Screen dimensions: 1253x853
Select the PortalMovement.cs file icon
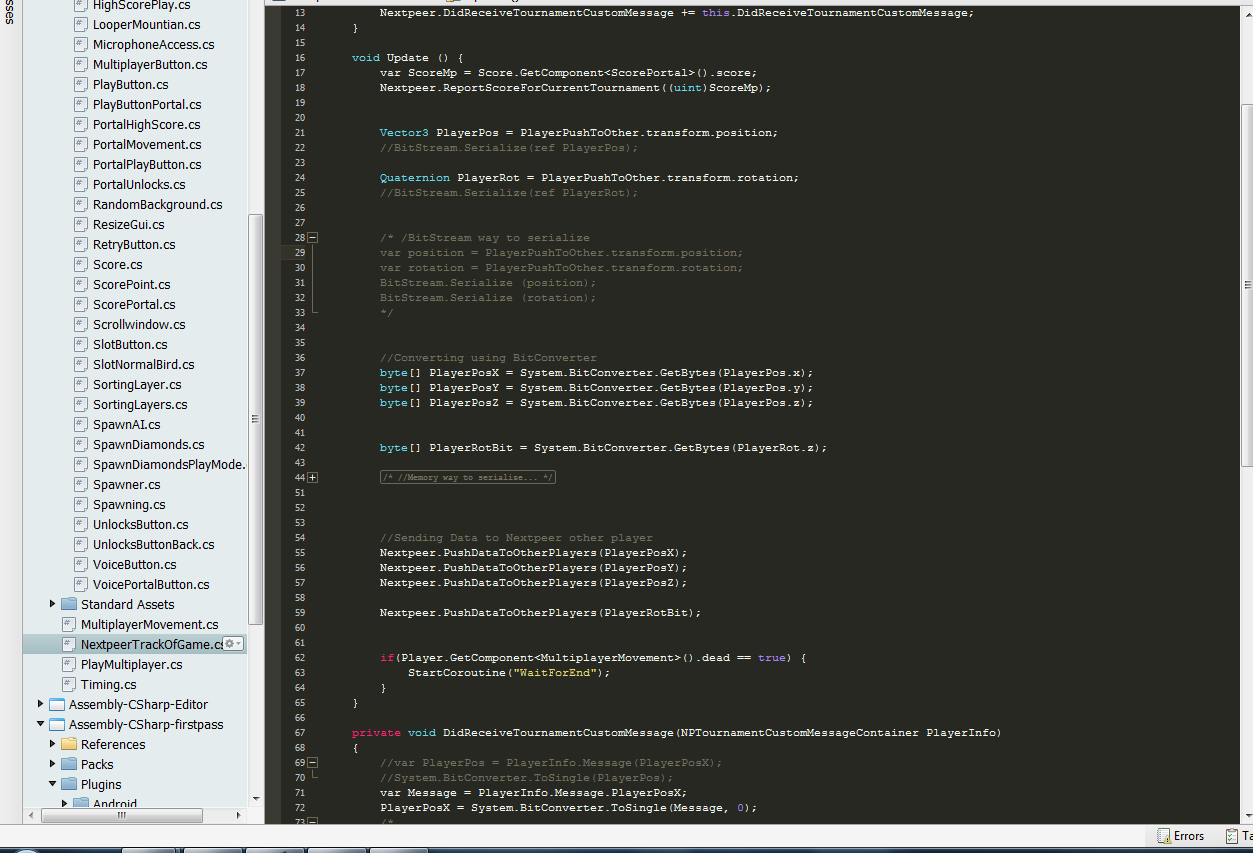(81, 145)
